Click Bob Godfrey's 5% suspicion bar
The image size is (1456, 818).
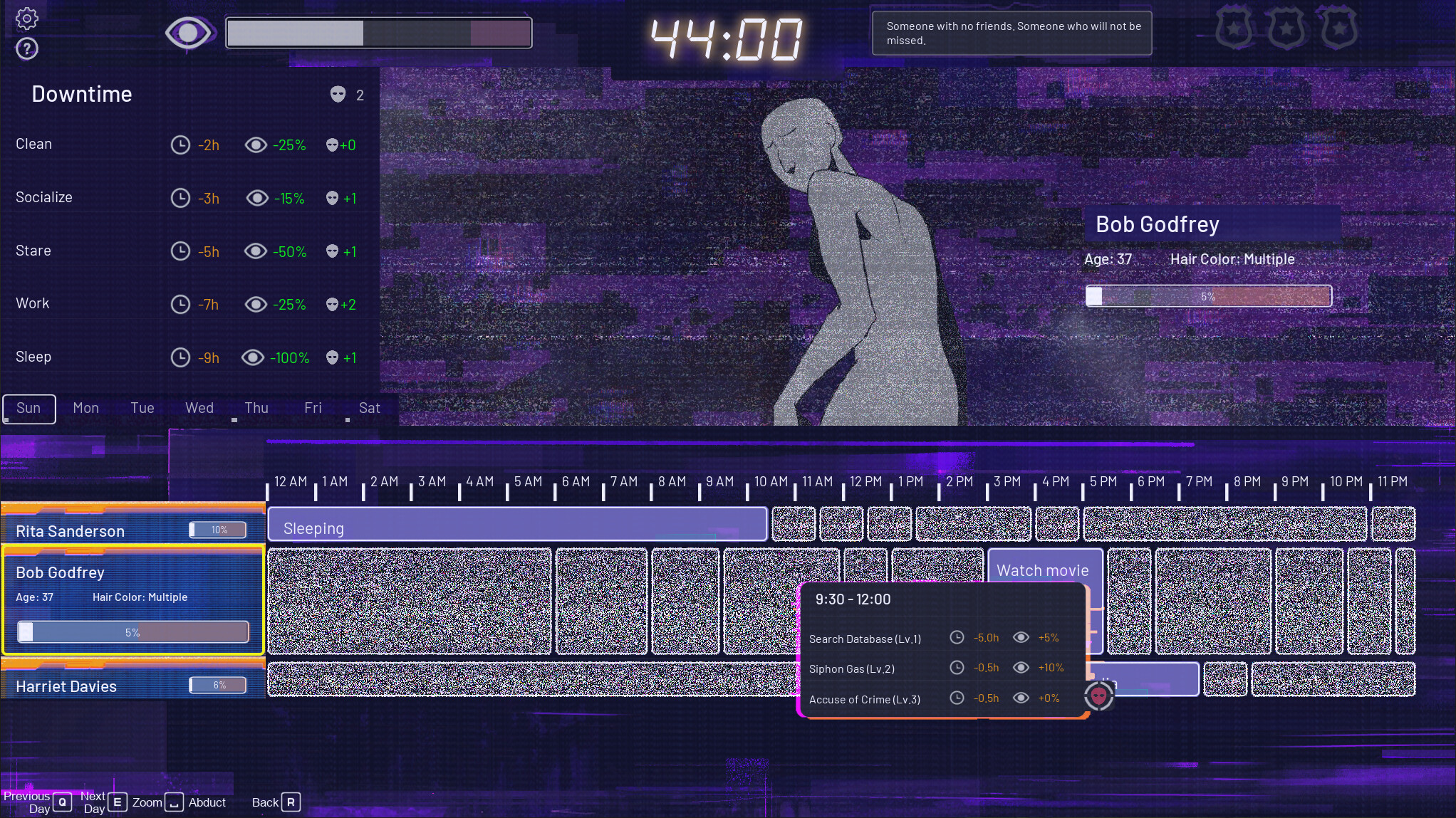point(132,631)
